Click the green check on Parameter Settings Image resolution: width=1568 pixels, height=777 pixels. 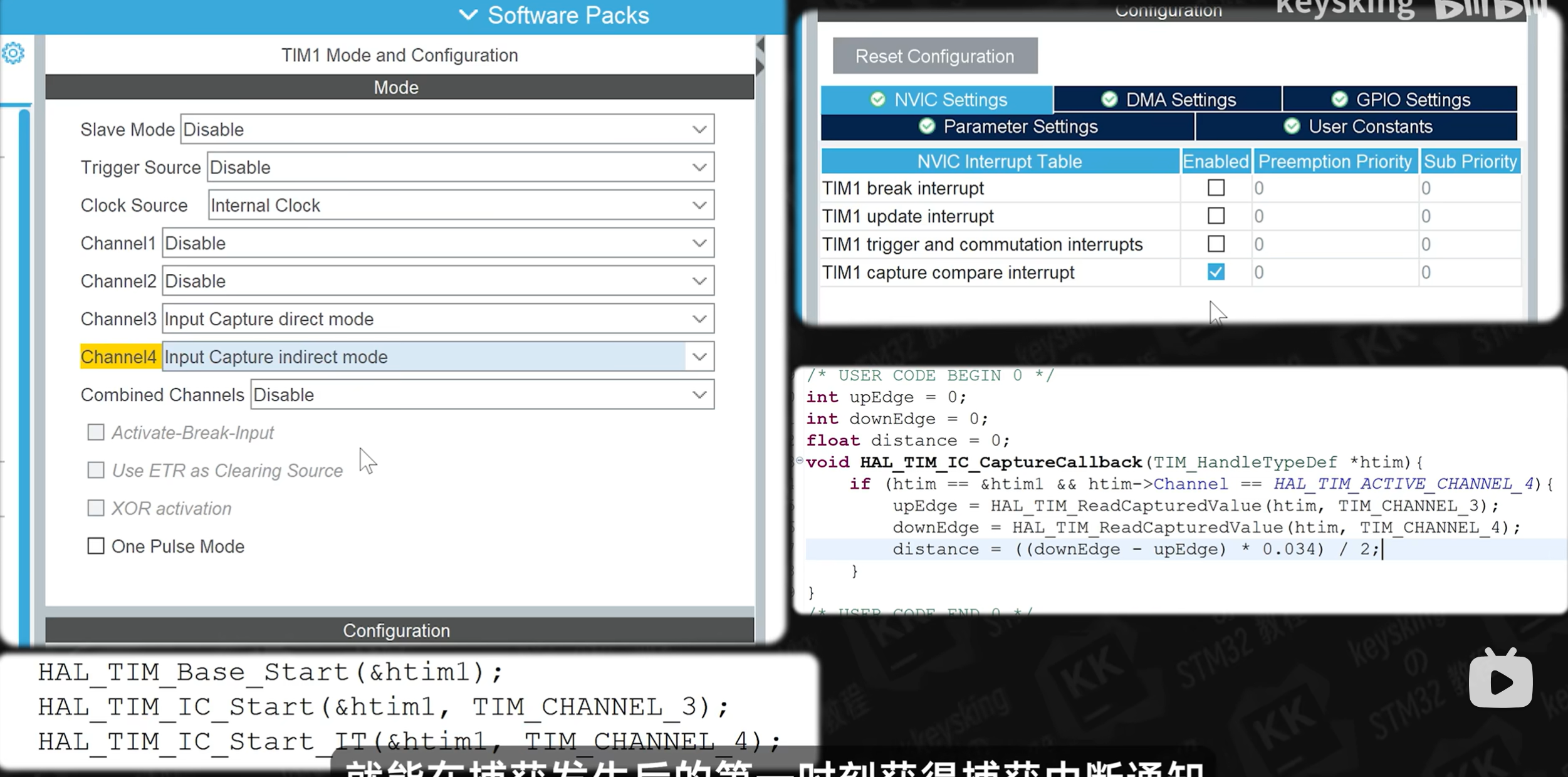point(927,127)
